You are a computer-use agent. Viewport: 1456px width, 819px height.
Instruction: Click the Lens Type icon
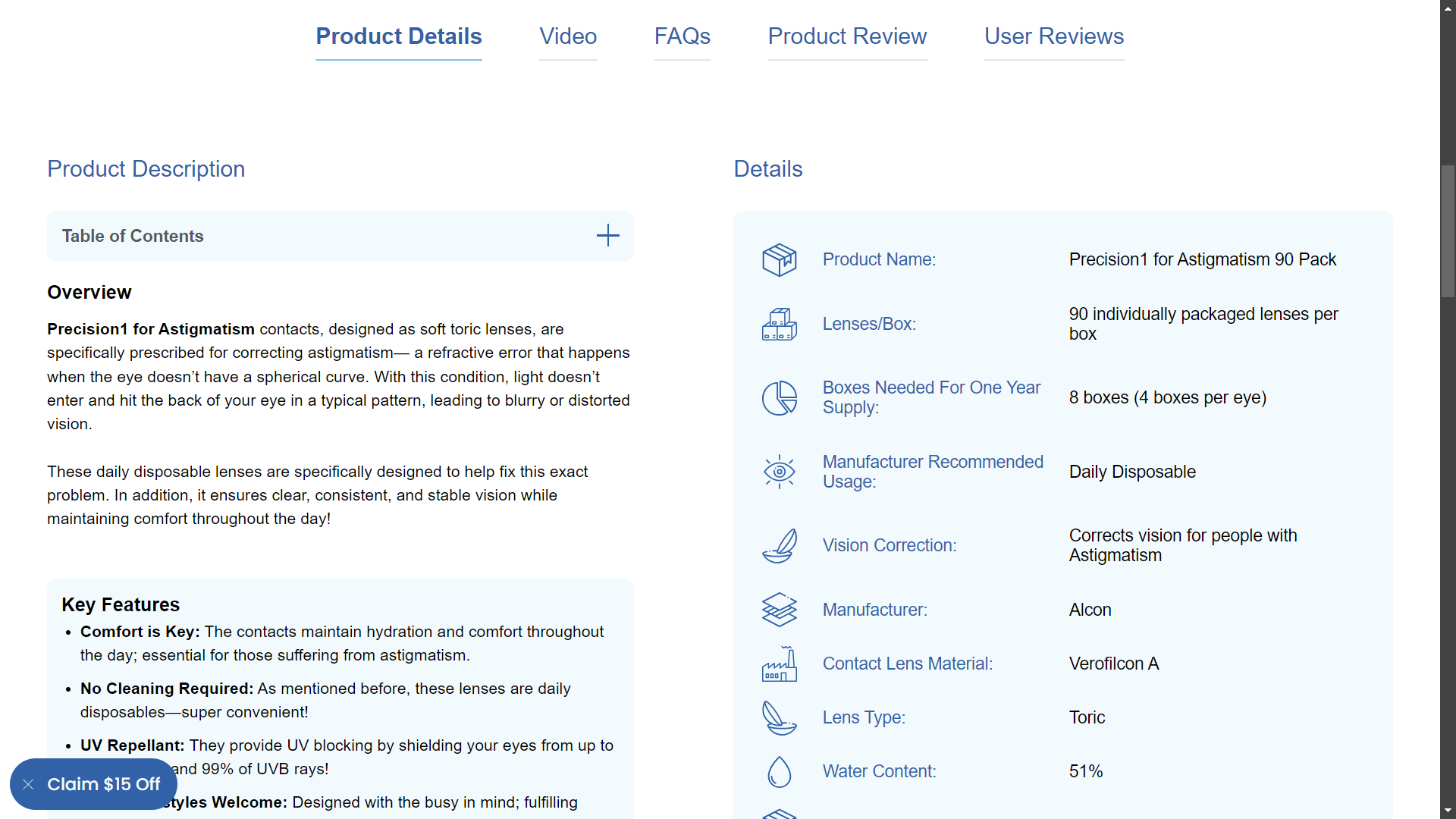coord(779,718)
